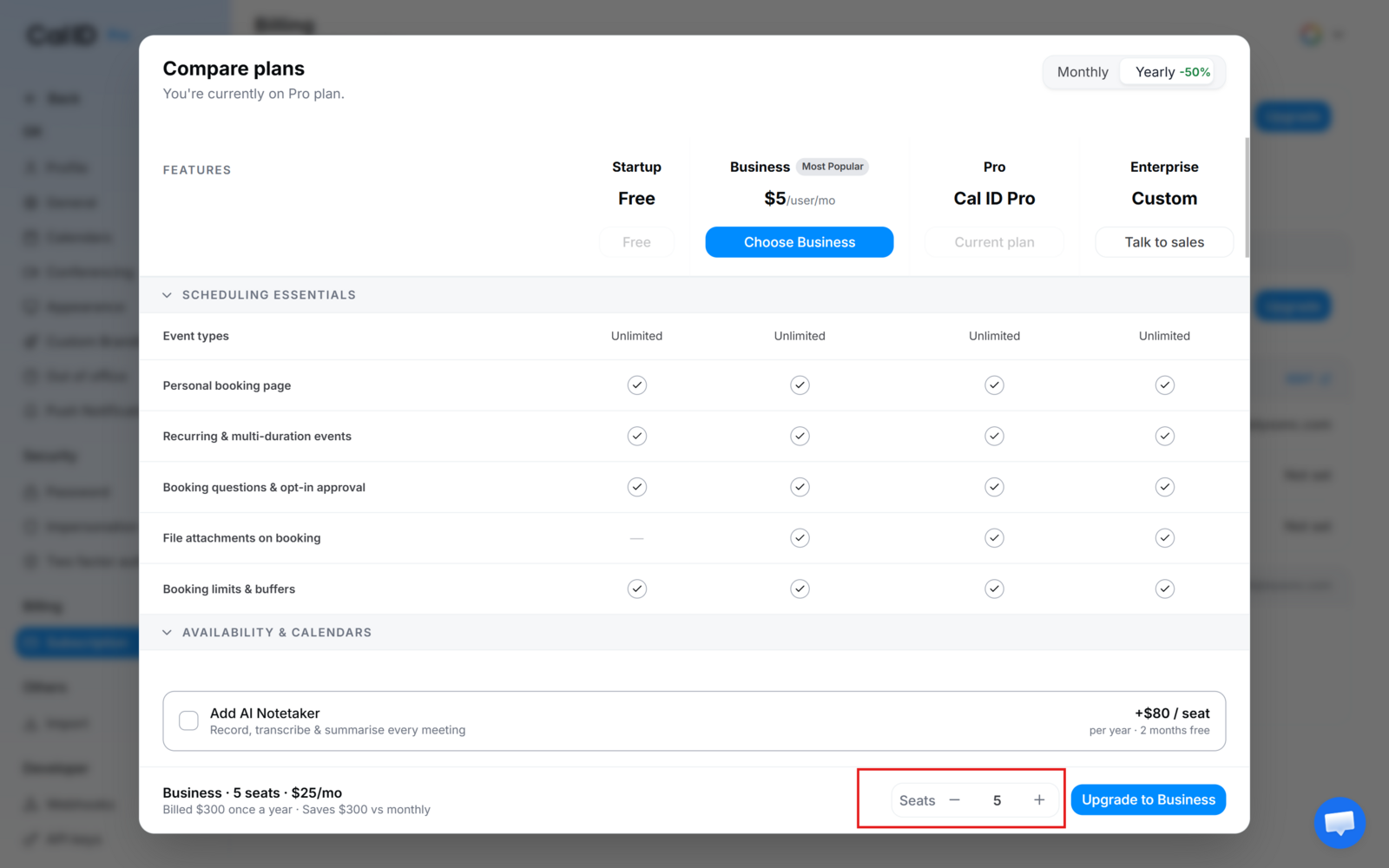Image resolution: width=1389 pixels, height=868 pixels.
Task: Click the Talk to sales button
Action: pos(1164,242)
